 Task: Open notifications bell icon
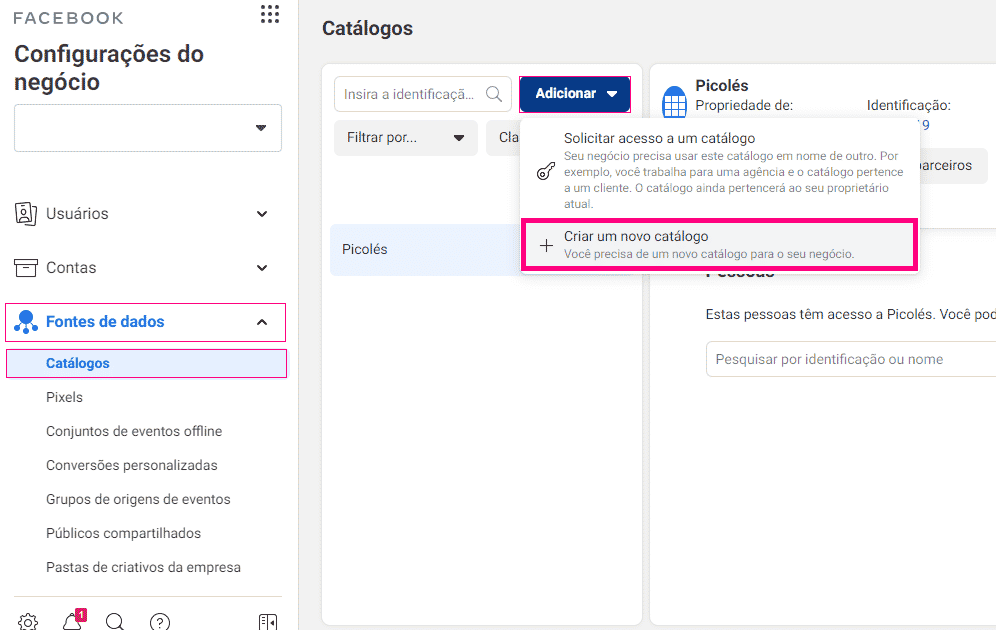pyautogui.click(x=72, y=622)
